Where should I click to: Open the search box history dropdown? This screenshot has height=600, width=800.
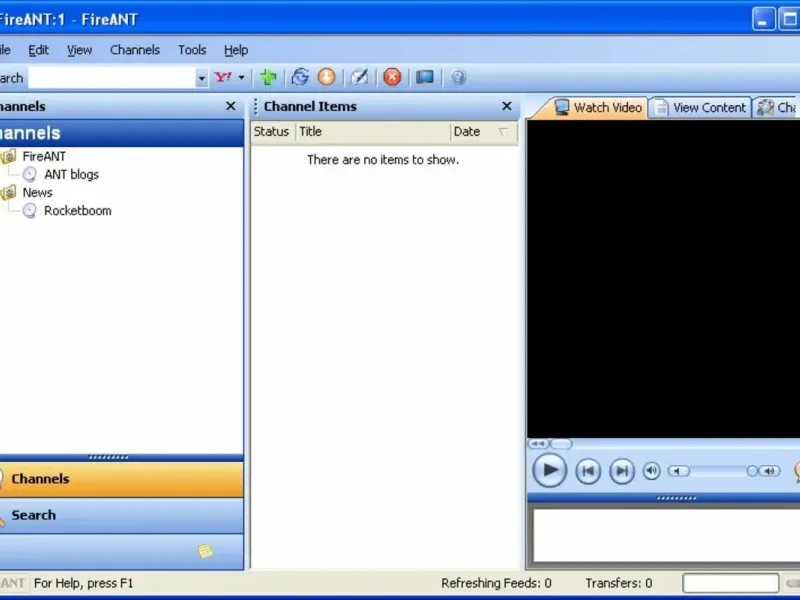202,78
